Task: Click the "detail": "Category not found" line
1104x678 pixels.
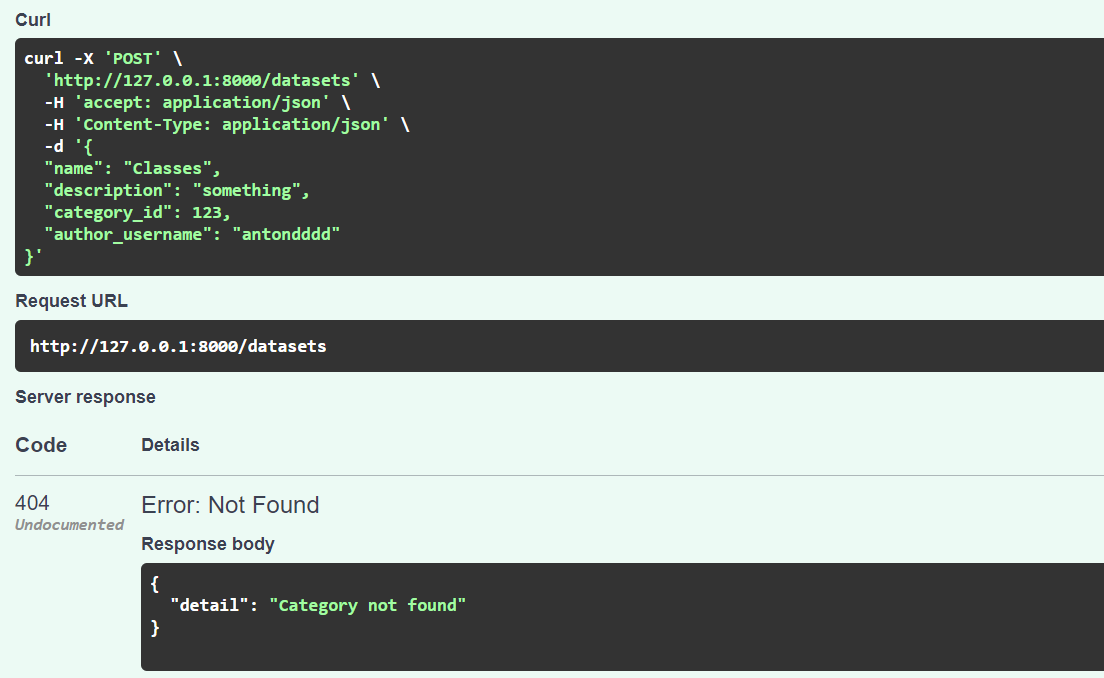Action: coord(318,605)
